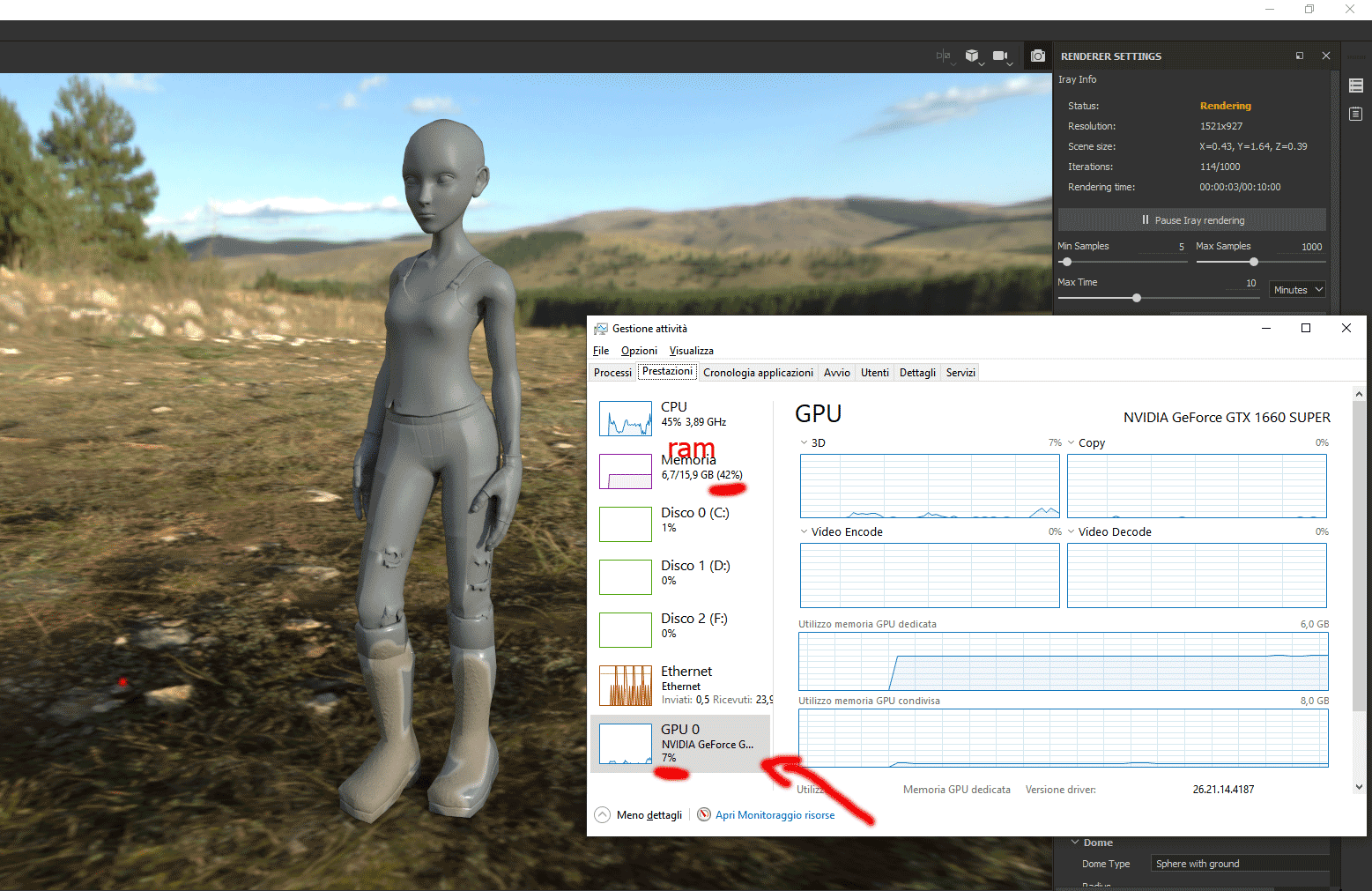The height and width of the screenshot is (891, 1372).
Task: Open the File menu in Task Manager
Action: 601,351
